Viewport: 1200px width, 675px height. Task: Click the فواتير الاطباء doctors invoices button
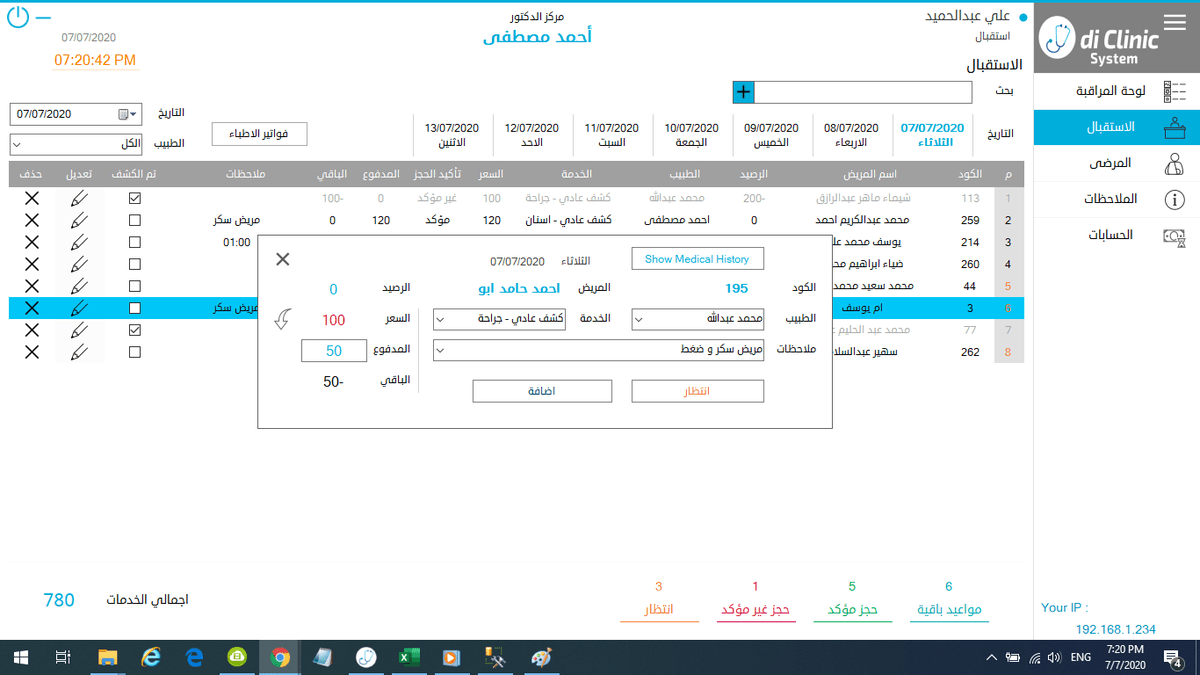pyautogui.click(x=259, y=134)
